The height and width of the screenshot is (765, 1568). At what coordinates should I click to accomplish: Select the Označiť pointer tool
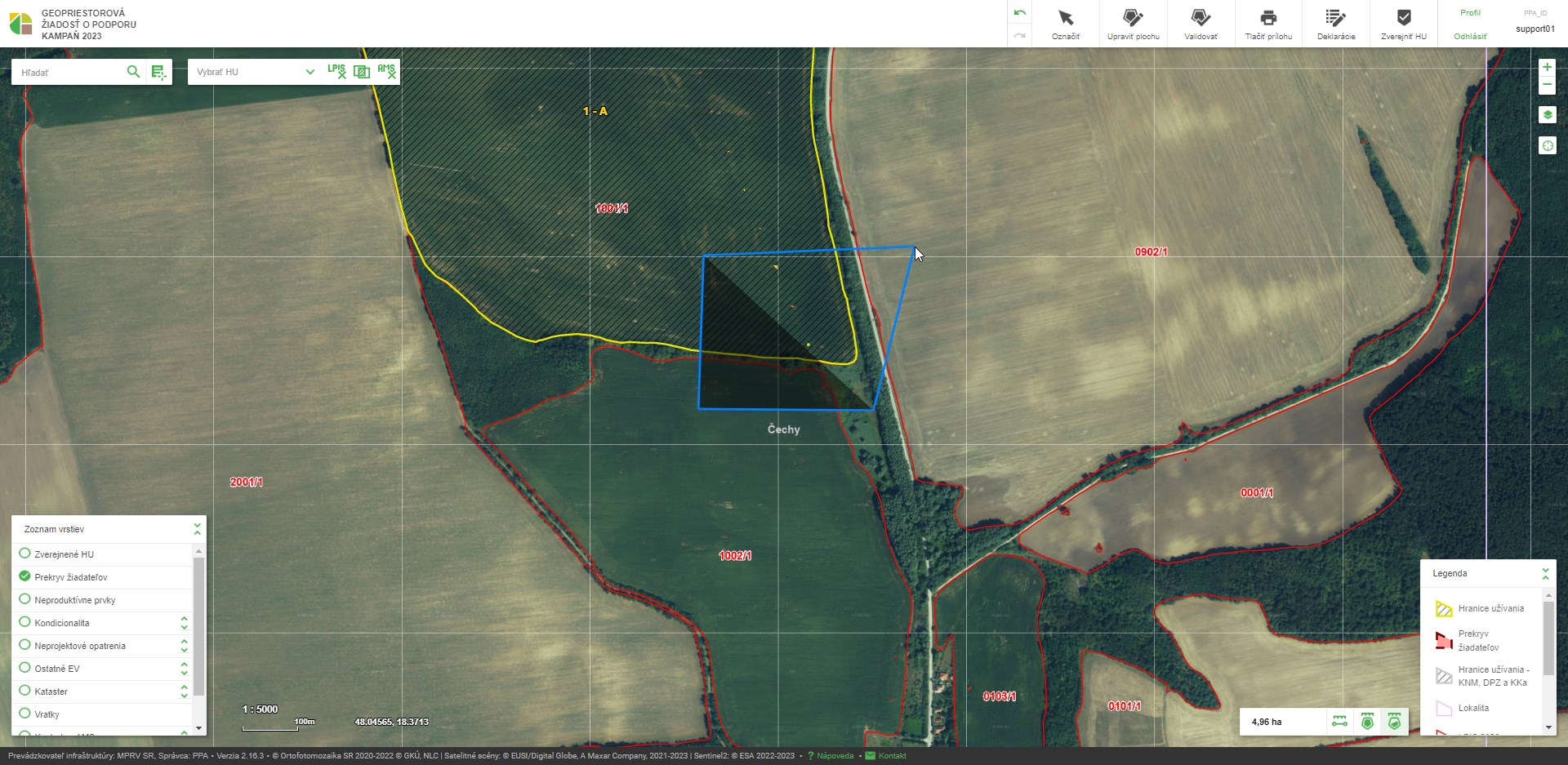point(1065,24)
